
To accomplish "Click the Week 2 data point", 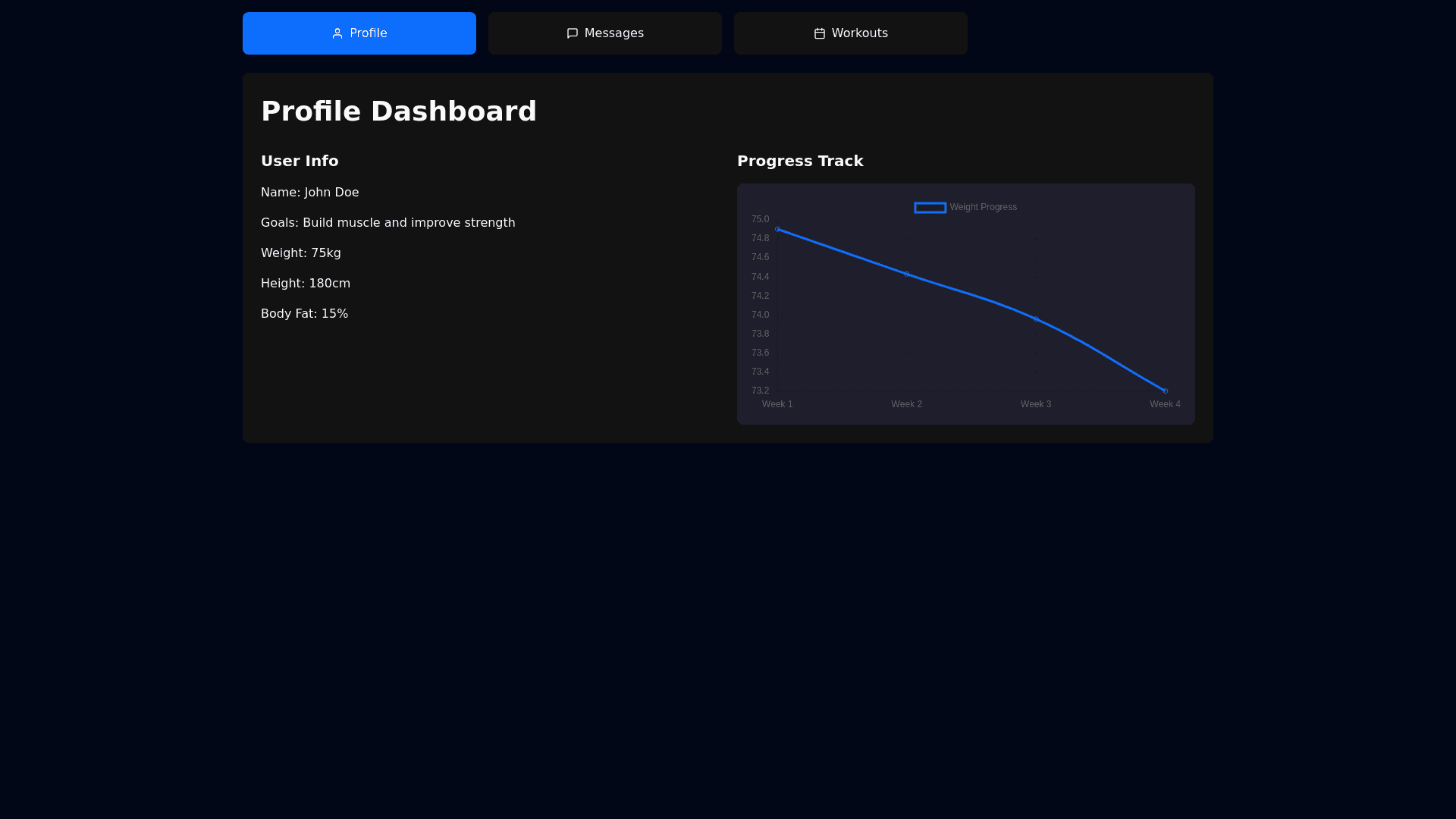I will tap(907, 274).
